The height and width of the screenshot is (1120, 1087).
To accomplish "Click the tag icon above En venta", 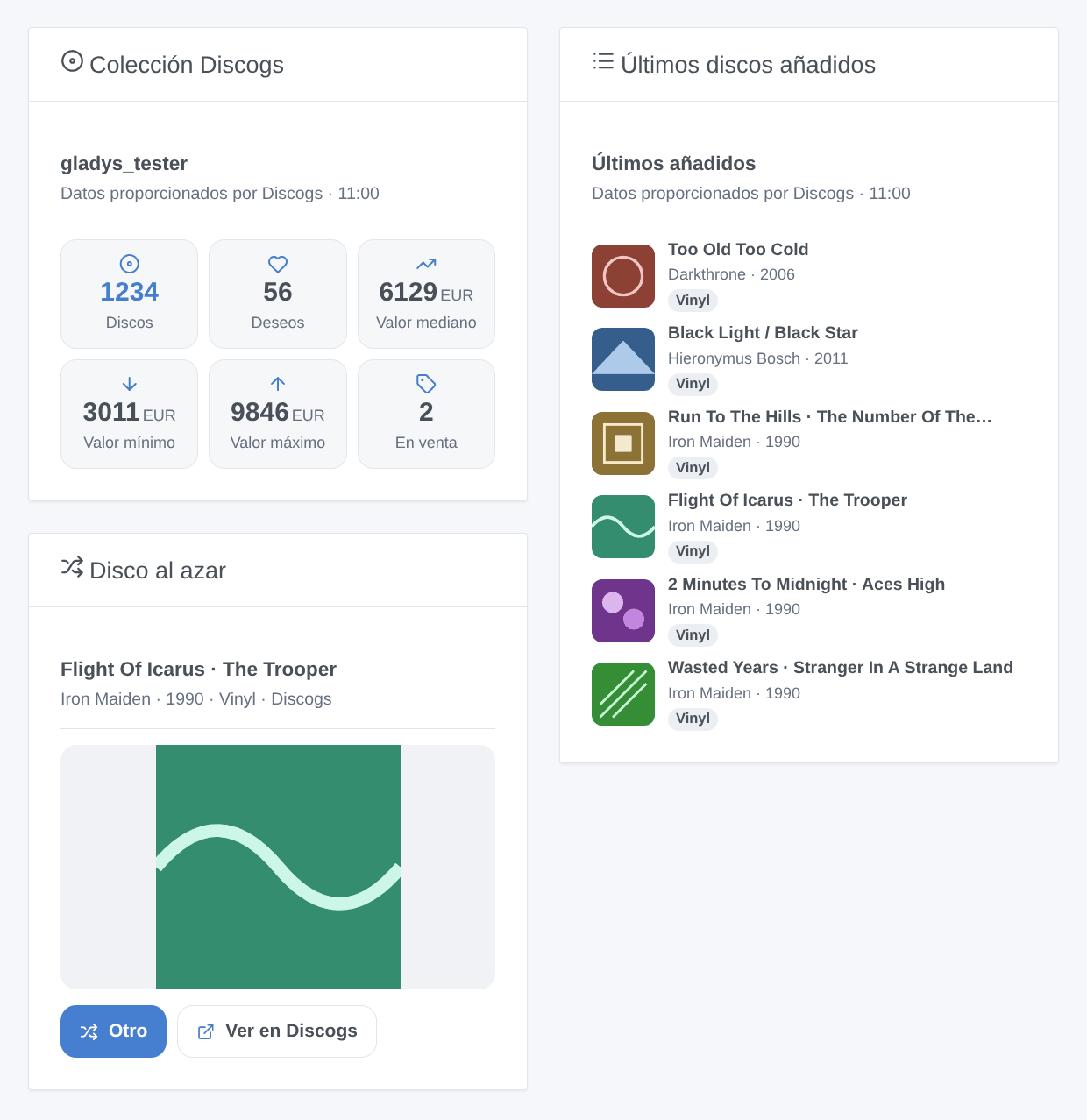I will 426,384.
